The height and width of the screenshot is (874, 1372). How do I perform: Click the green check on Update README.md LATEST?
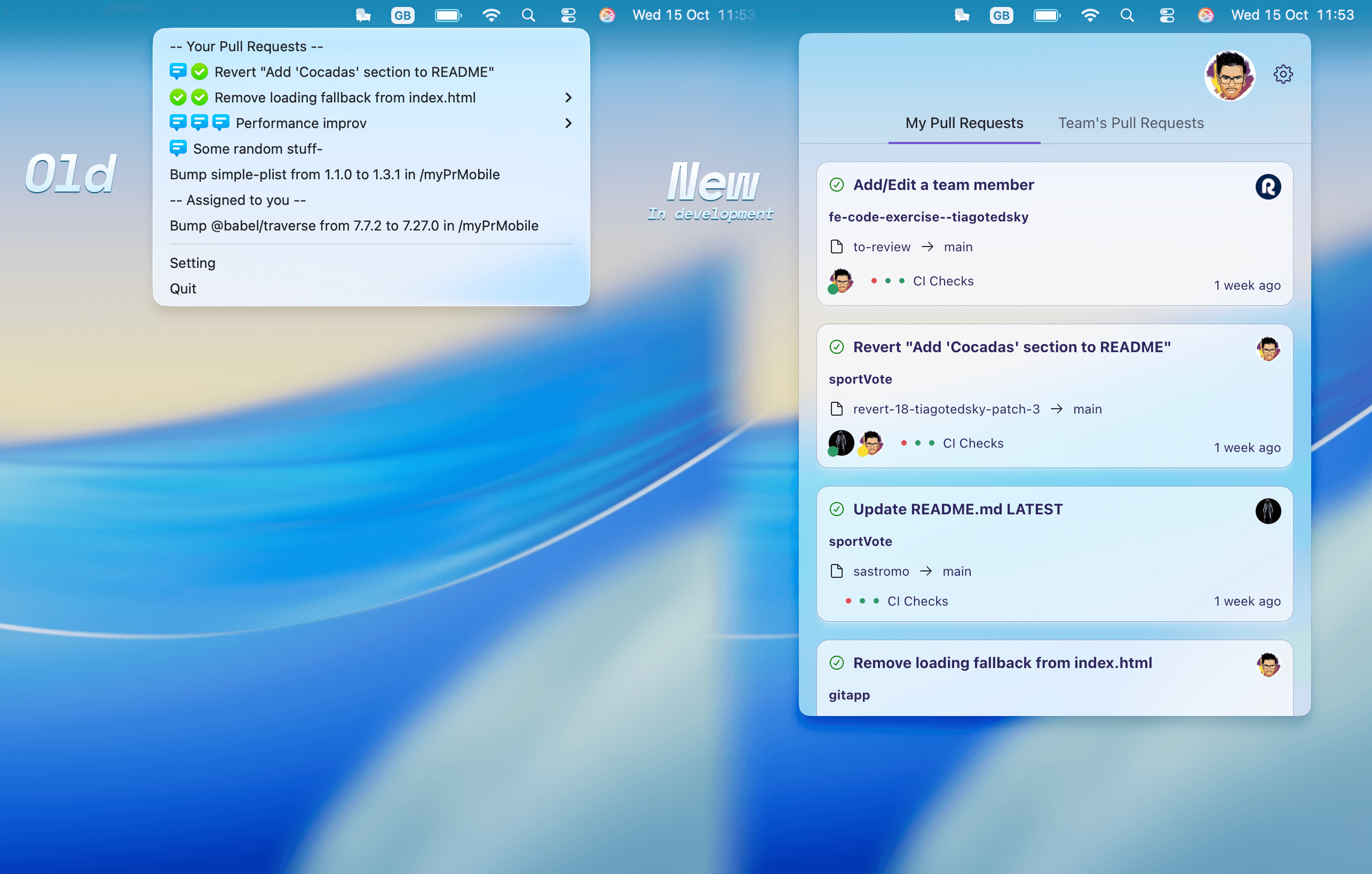836,509
